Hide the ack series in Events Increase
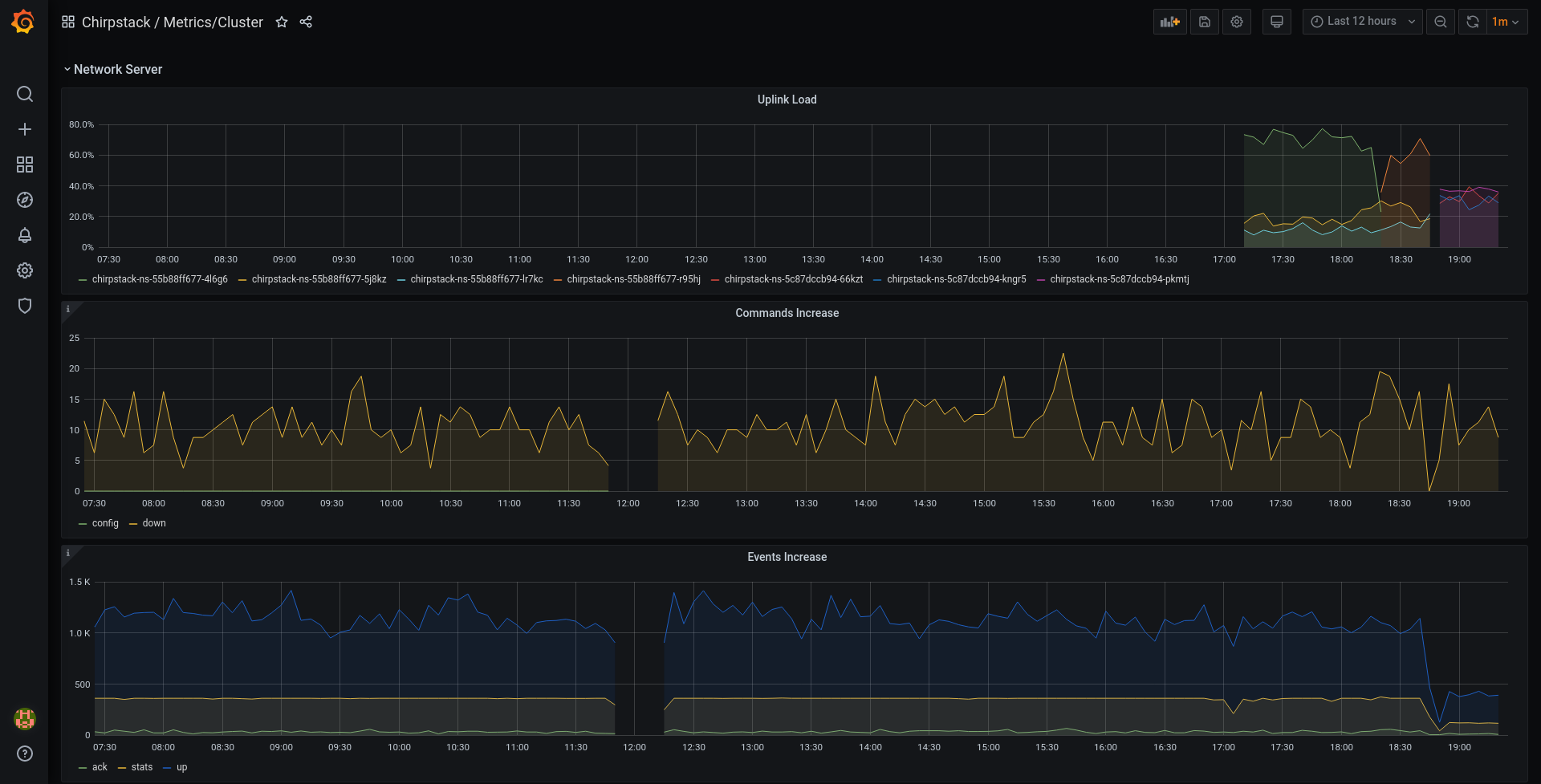The image size is (1541, 784). point(100,767)
